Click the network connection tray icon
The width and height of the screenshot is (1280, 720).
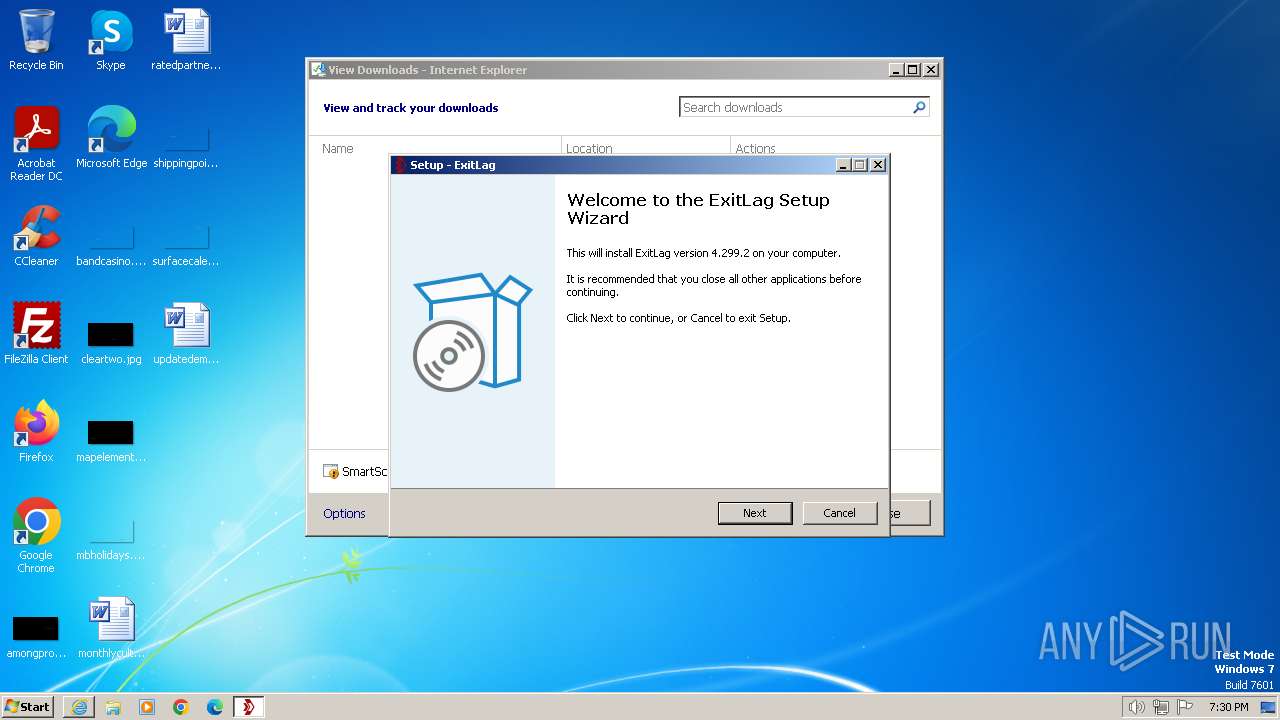click(x=1161, y=707)
